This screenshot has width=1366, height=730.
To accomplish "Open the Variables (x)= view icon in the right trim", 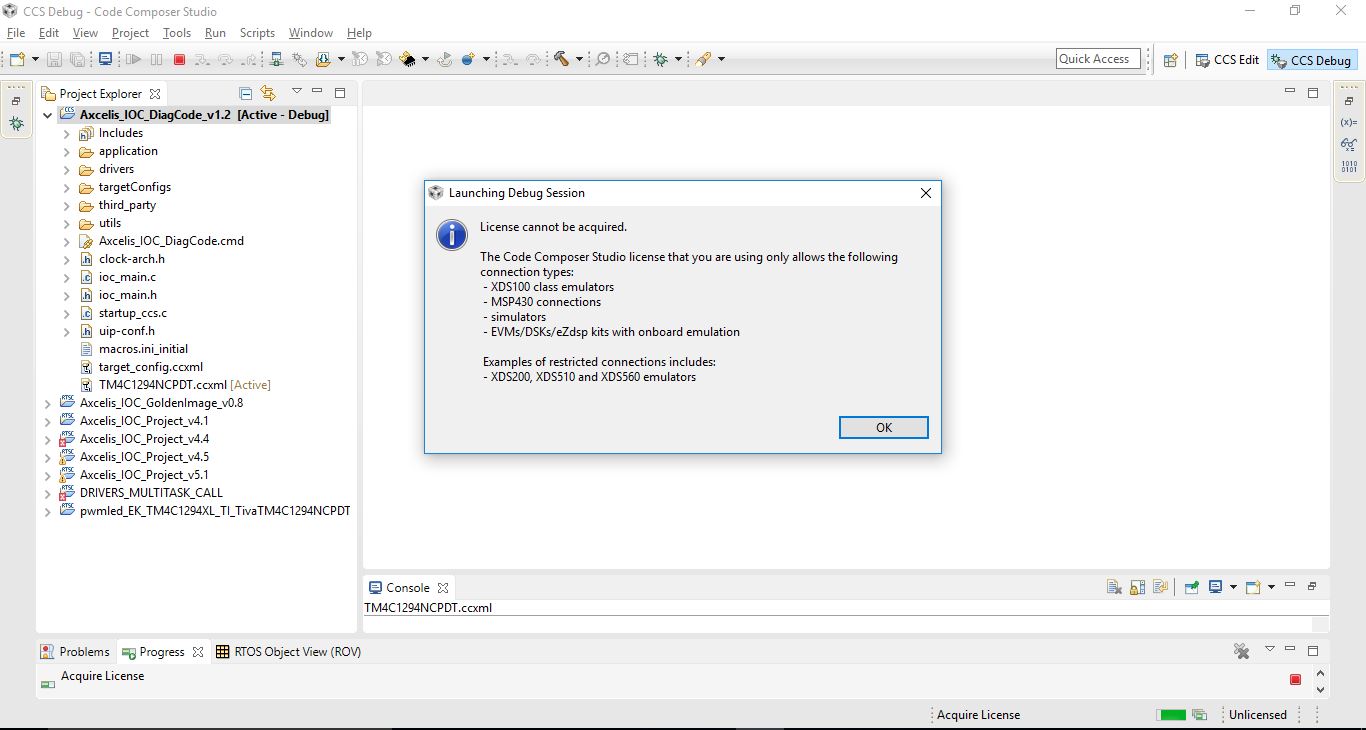I will [x=1349, y=122].
